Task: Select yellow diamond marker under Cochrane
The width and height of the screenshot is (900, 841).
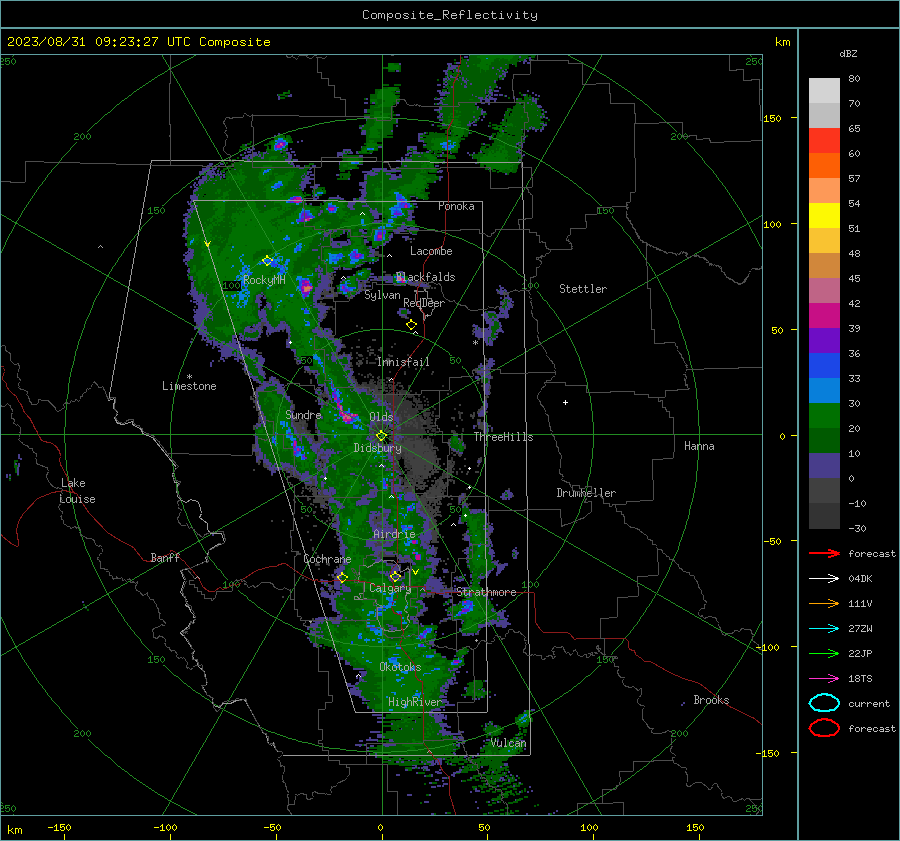Action: click(342, 577)
